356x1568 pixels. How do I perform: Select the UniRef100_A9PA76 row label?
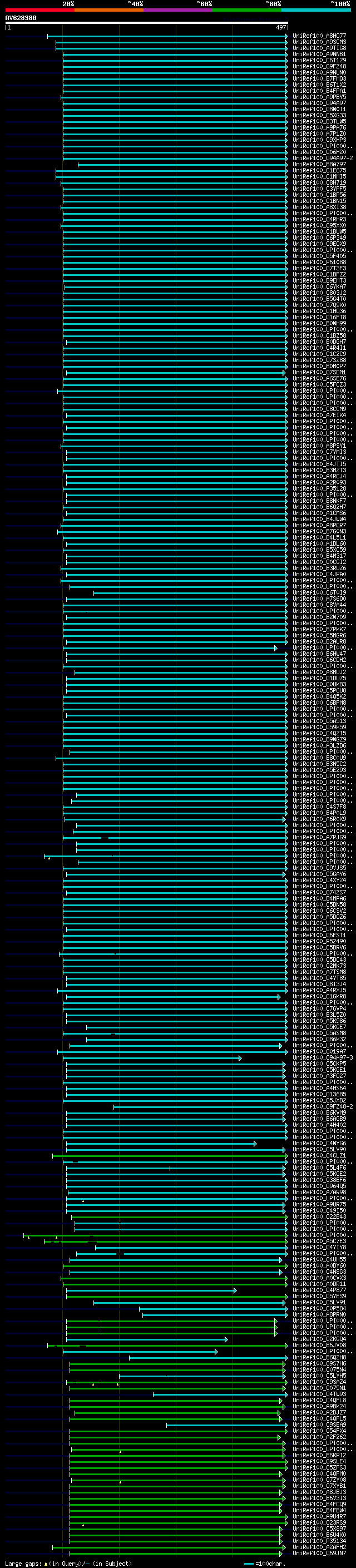click(319, 128)
